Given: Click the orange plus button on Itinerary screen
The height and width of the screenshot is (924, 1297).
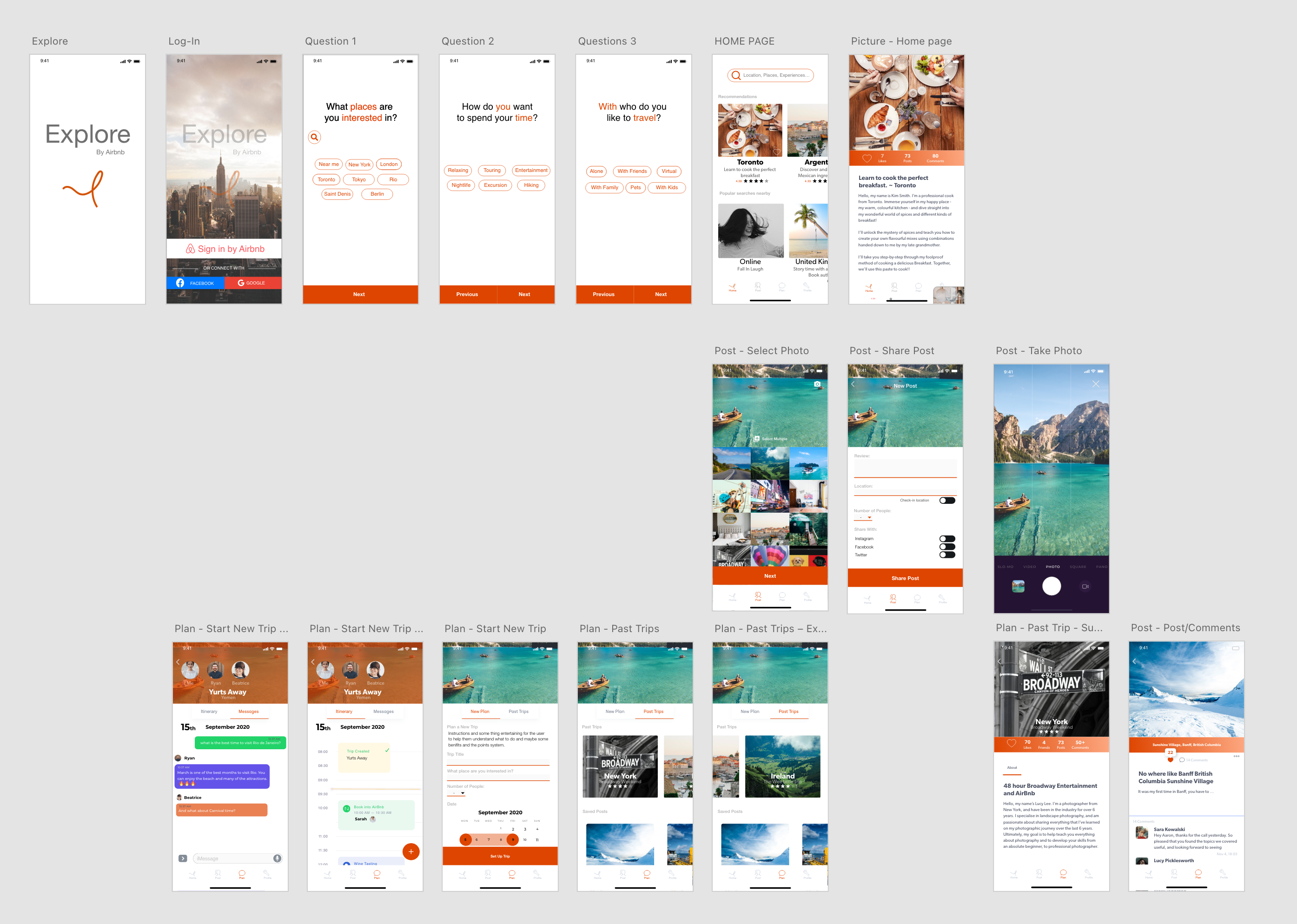Looking at the screenshot, I should 411,851.
